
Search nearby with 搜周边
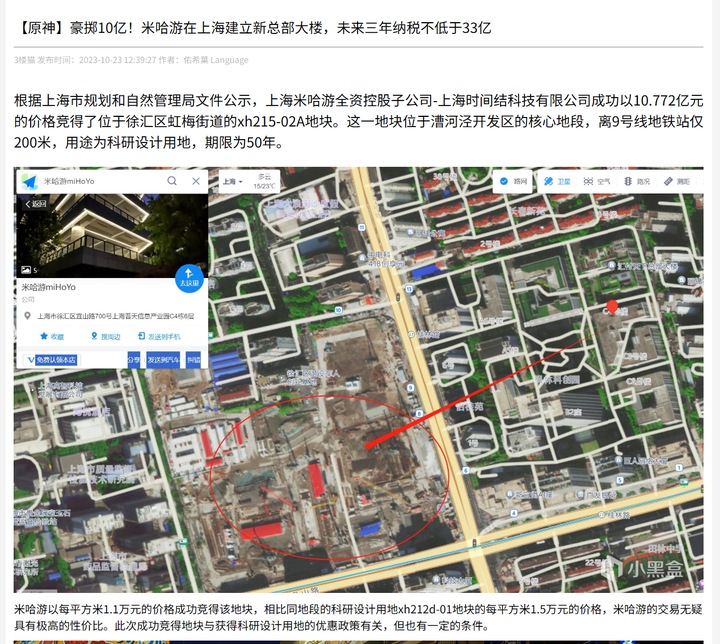[106, 336]
